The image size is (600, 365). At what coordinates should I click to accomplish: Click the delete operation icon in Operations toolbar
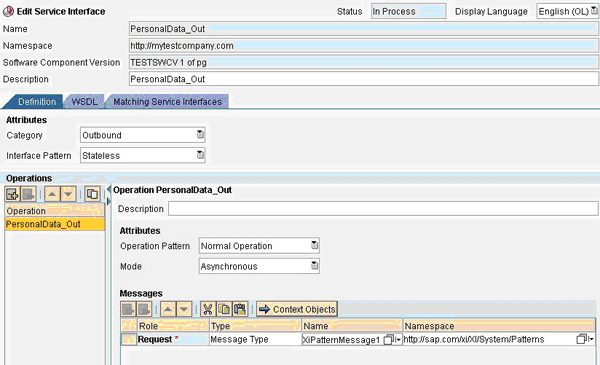tap(28, 194)
